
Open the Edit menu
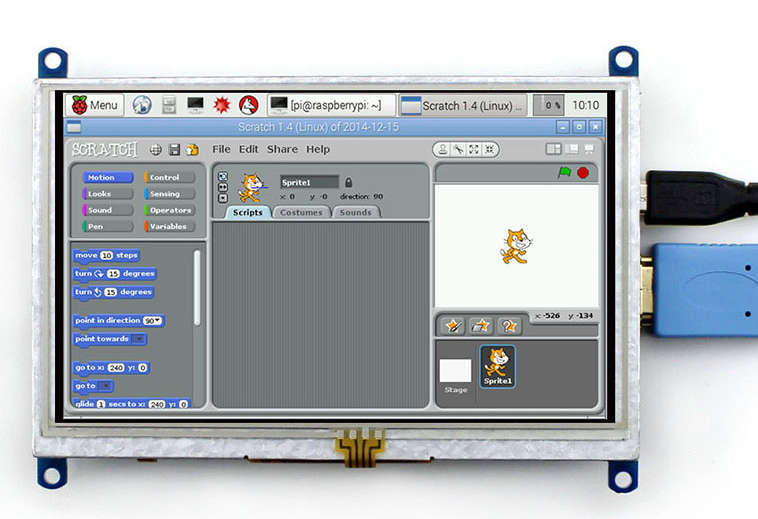tap(248, 149)
